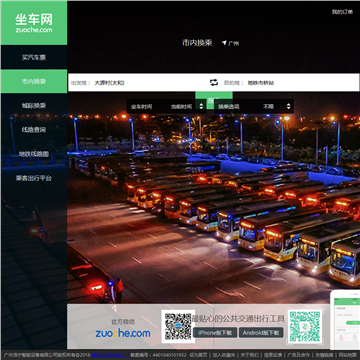The height and width of the screenshot is (360, 360).
Task: Click the stepper arrows on the current time selector
Action: [x=201, y=107]
